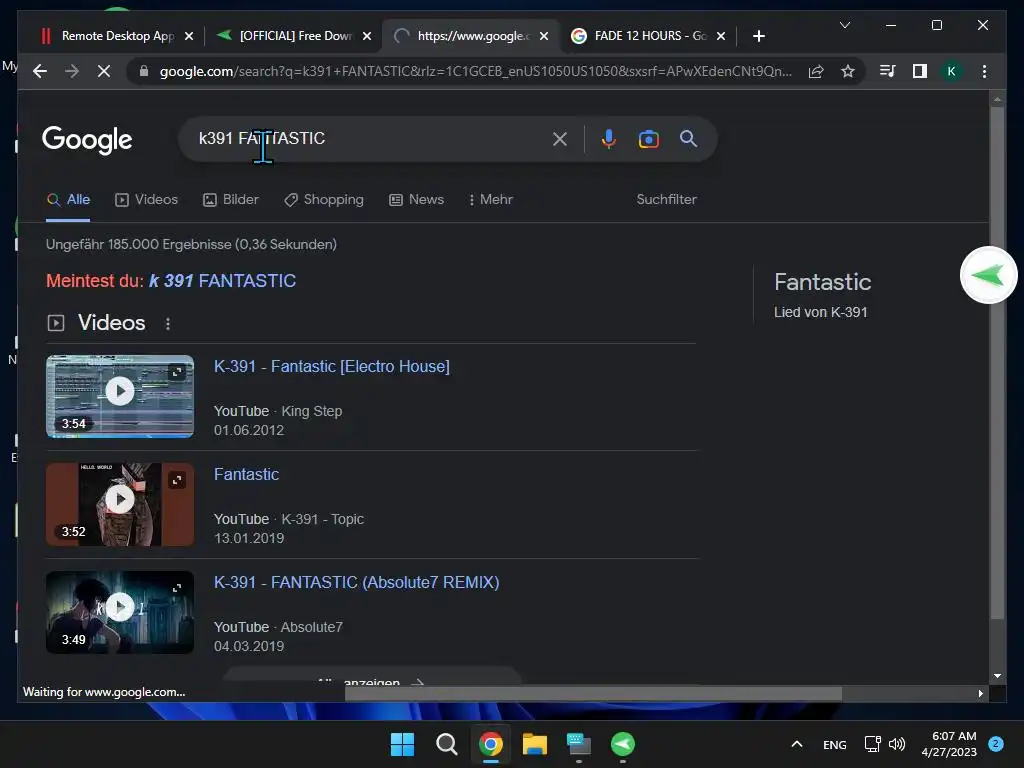Viewport: 1024px width, 768px height.
Task: Open the share page icon in address bar
Action: (x=816, y=71)
